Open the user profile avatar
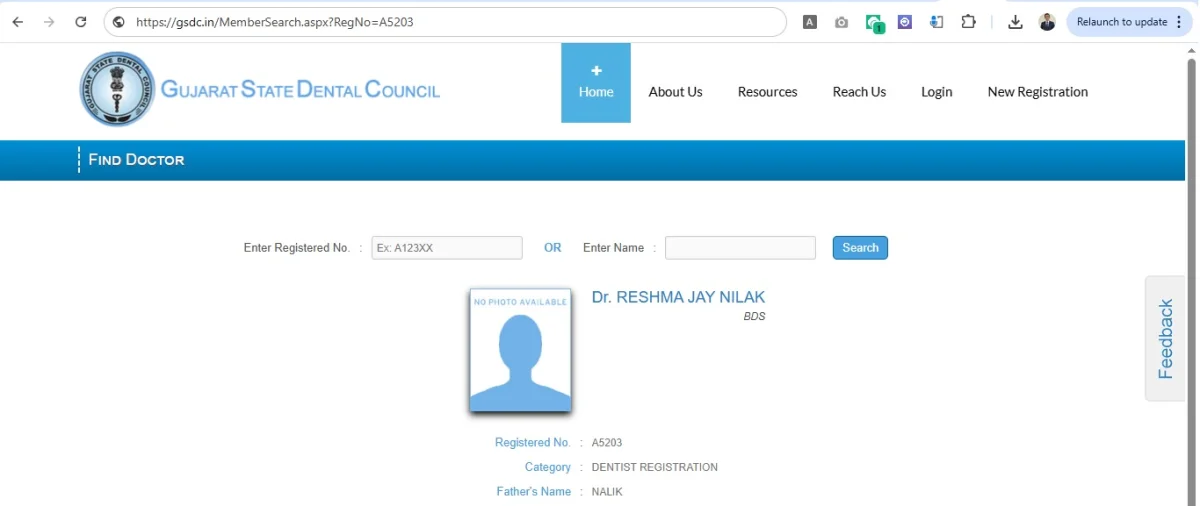The width and height of the screenshot is (1200, 506). 1047,22
